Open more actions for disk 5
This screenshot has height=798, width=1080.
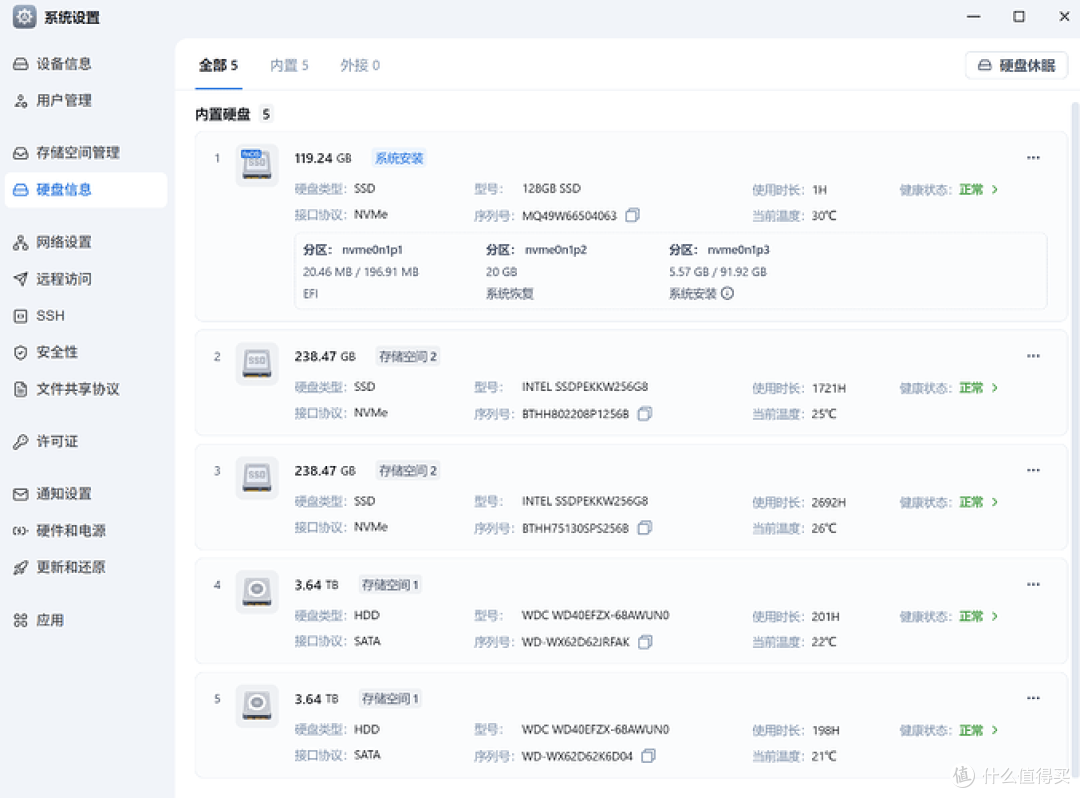(1033, 698)
